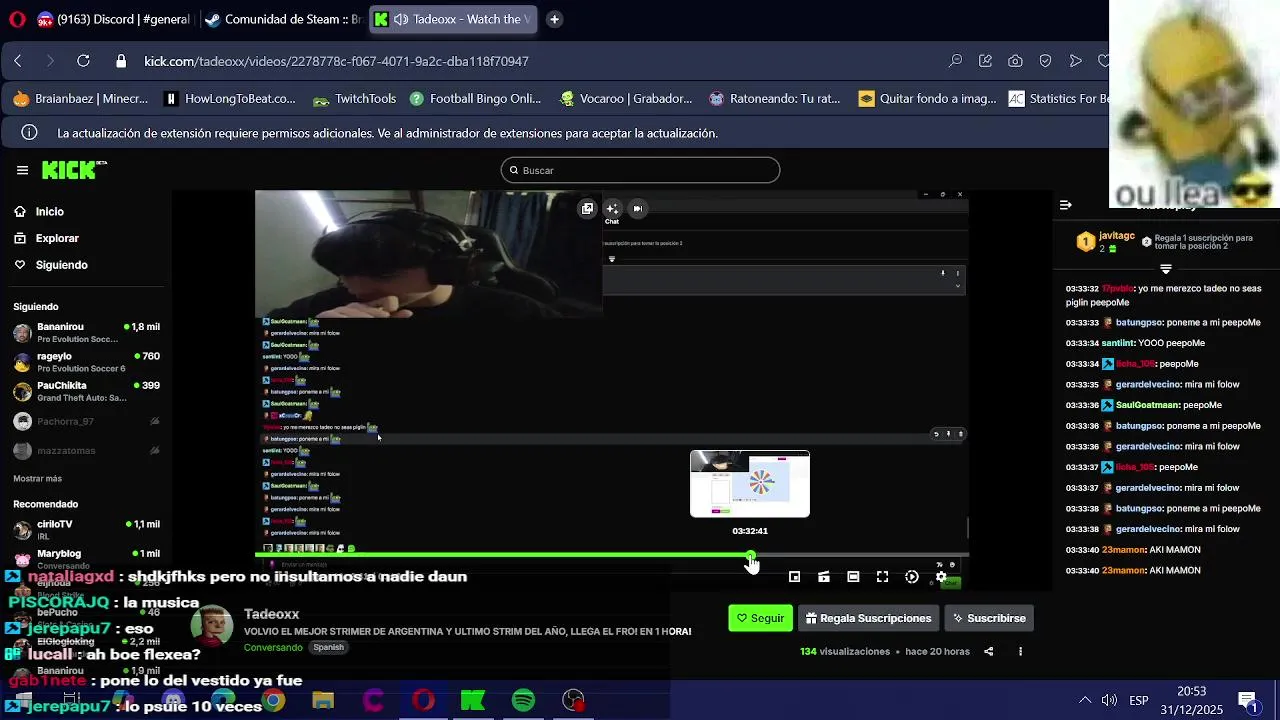1280x720 pixels.
Task: Open the Vocaroo Grabador bookmark
Action: click(x=626, y=99)
